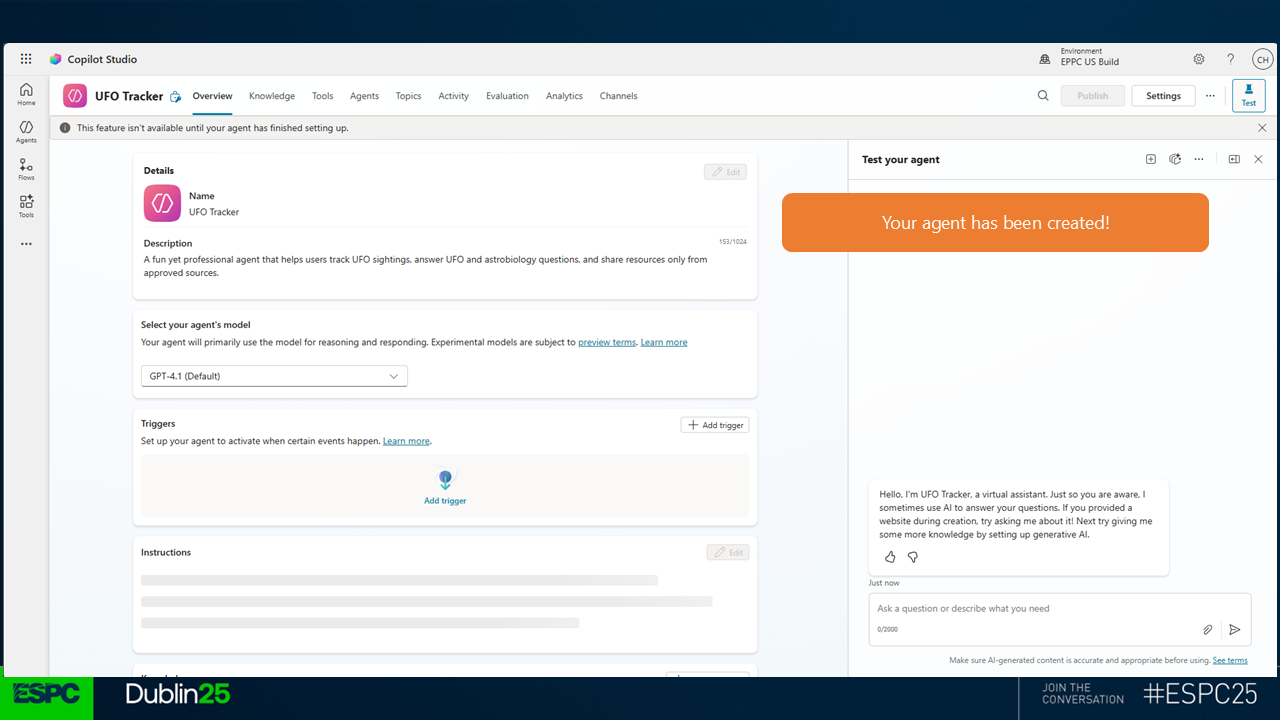Go to Home in left sidebar
Image resolution: width=1280 pixels, height=720 pixels.
click(26, 94)
